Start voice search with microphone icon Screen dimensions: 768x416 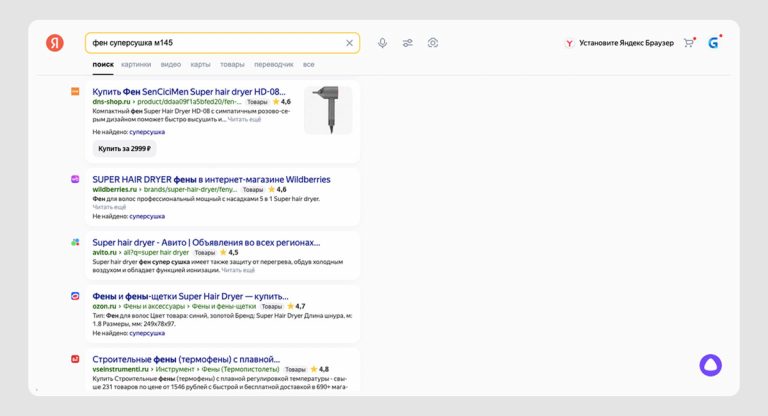382,43
